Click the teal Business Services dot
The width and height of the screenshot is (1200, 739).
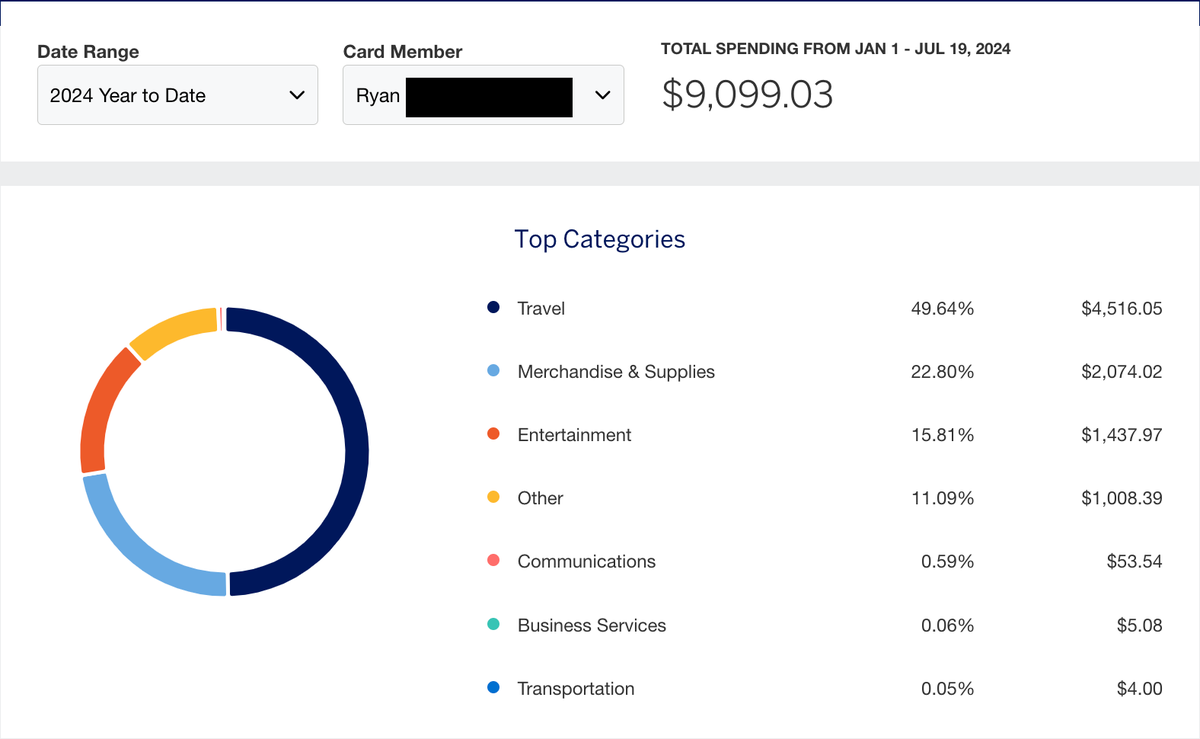(x=492, y=624)
